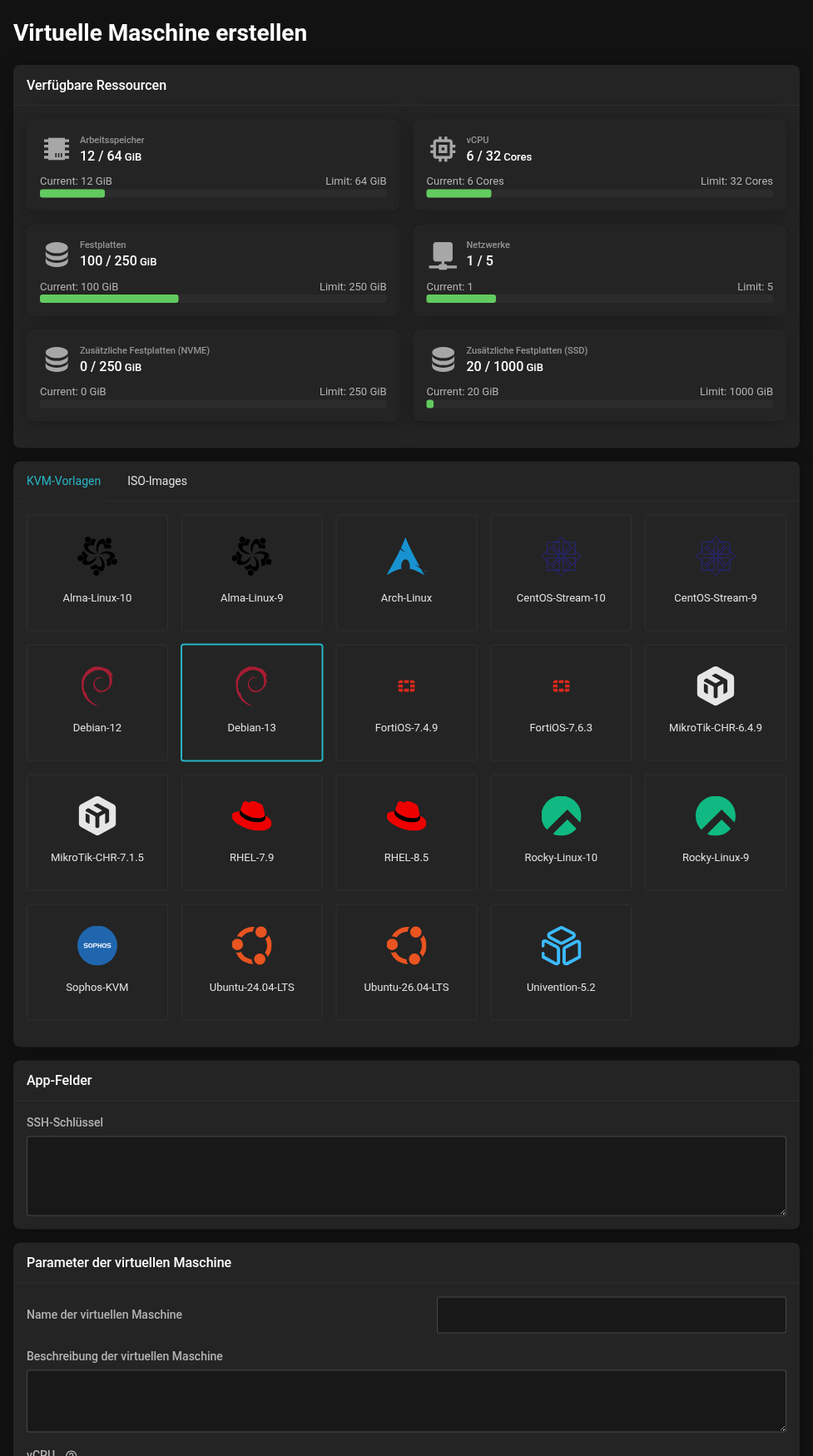Image resolution: width=813 pixels, height=1456 pixels.
Task: Click the 'Current: 100 GiB' disk text
Action: 79,287
